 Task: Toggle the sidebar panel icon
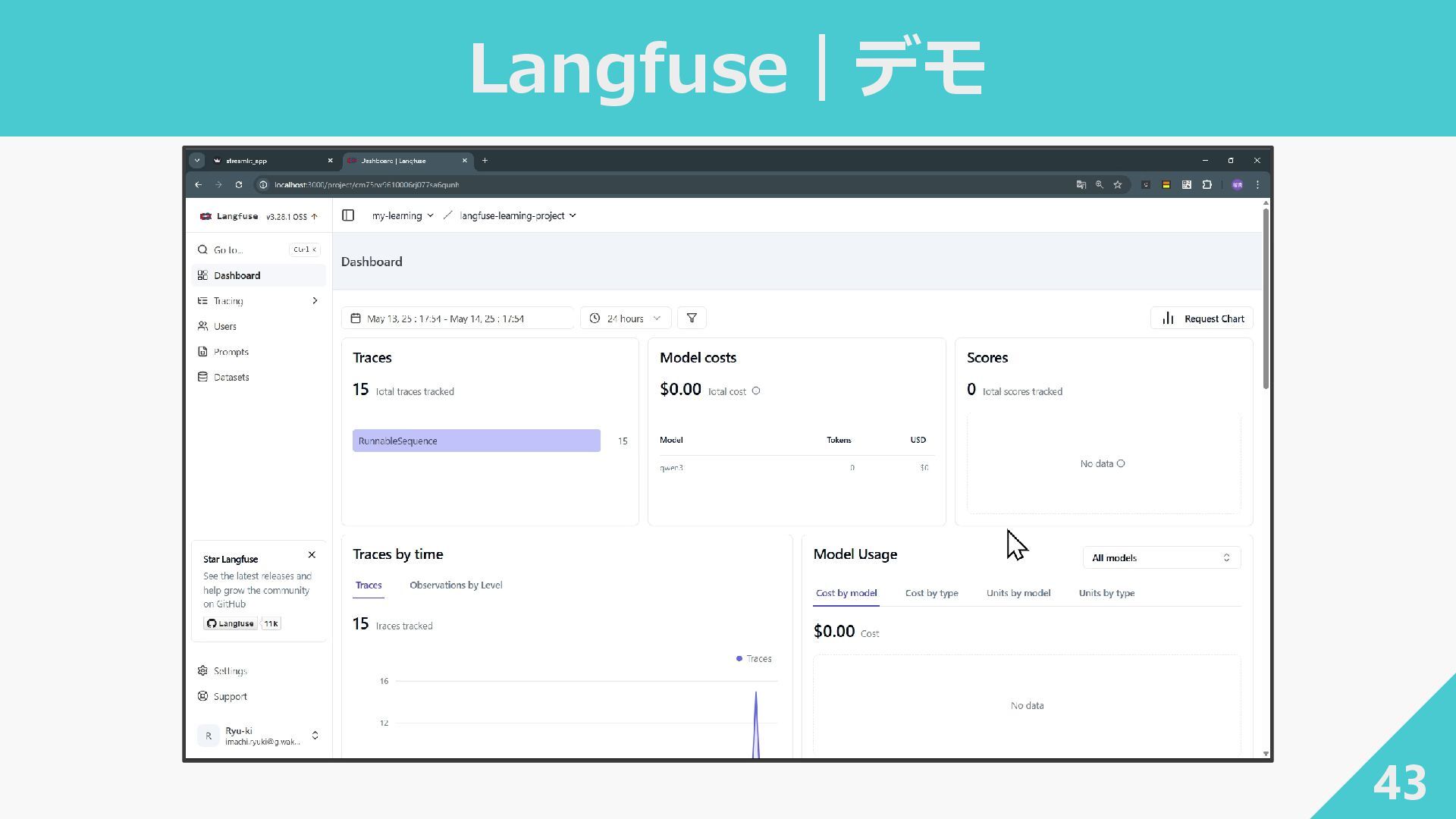[x=348, y=215]
